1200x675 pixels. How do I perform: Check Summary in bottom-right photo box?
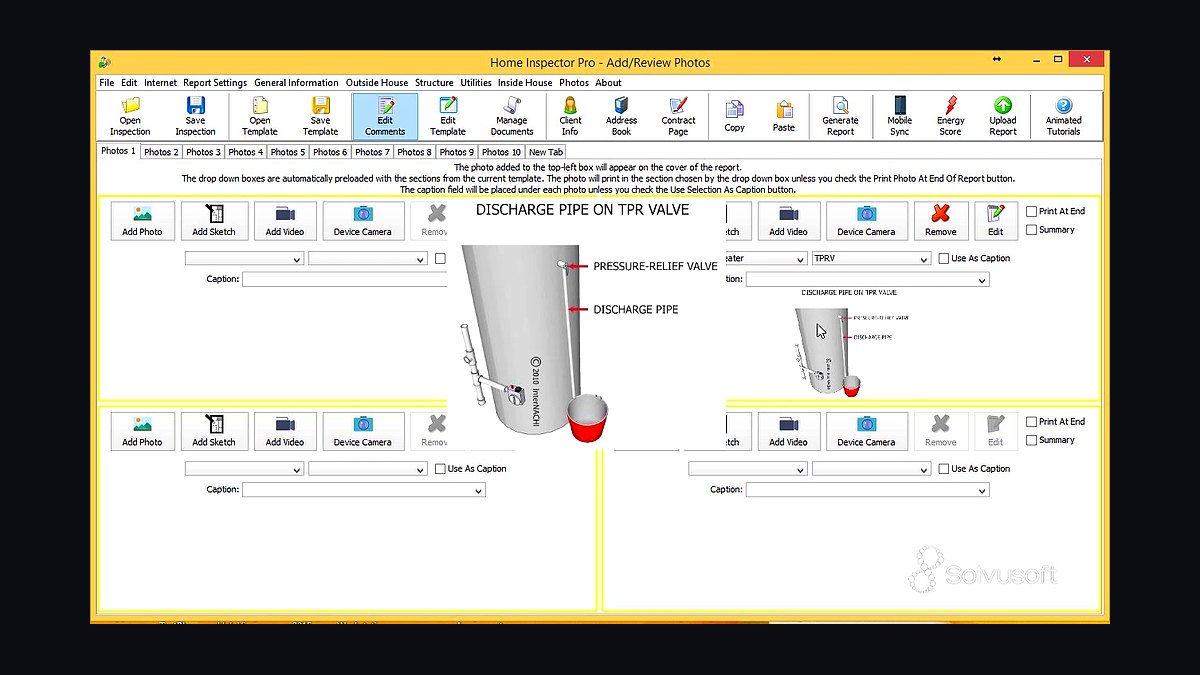click(x=1032, y=441)
